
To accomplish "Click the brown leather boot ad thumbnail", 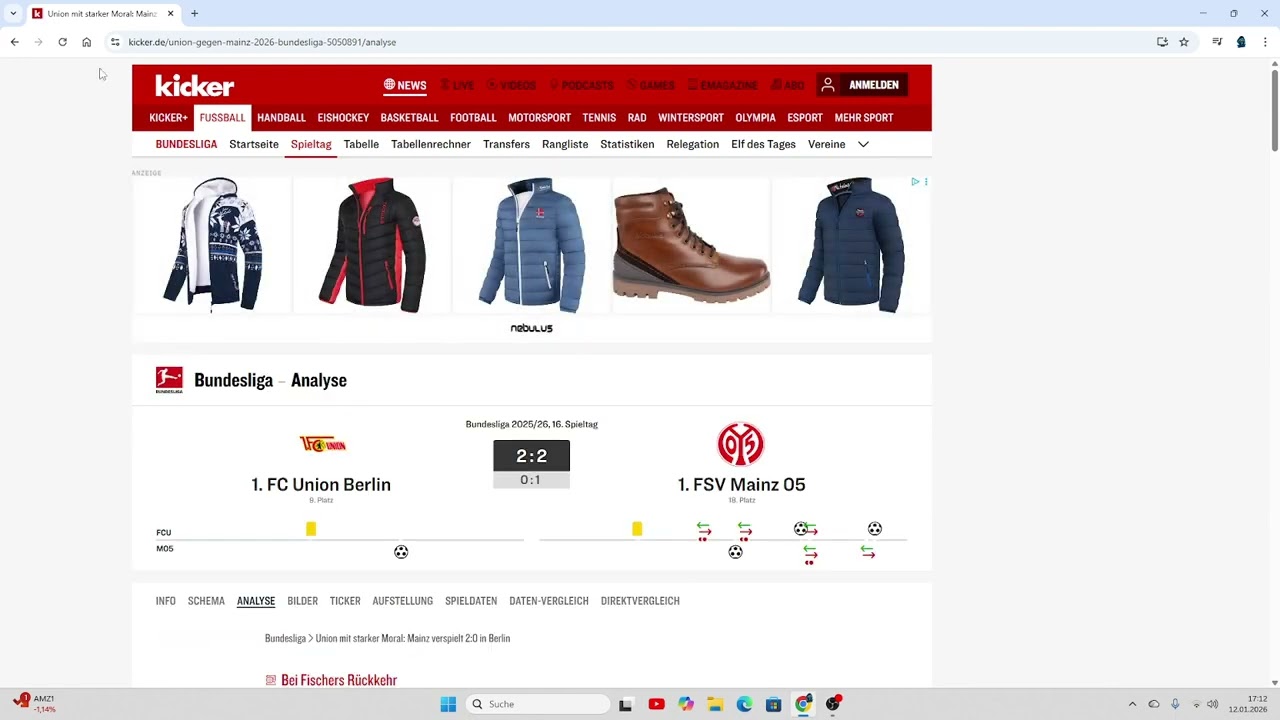I will pos(691,245).
